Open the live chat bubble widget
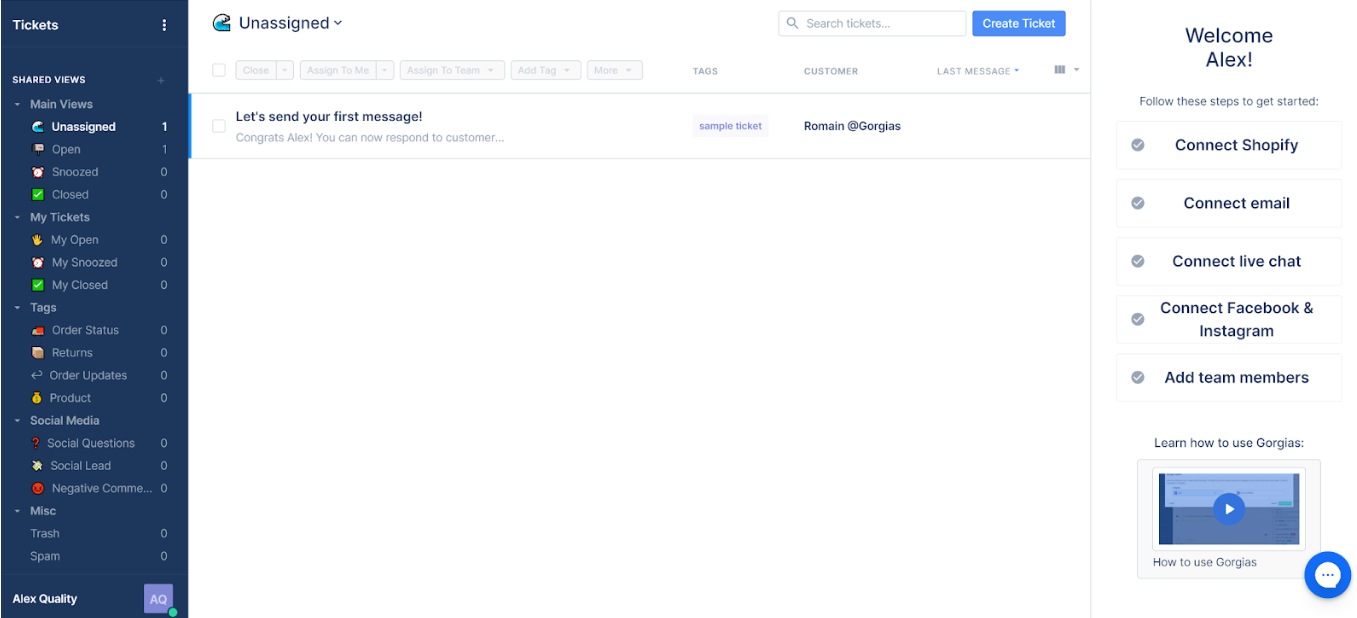Image resolution: width=1357 pixels, height=618 pixels. click(x=1327, y=575)
